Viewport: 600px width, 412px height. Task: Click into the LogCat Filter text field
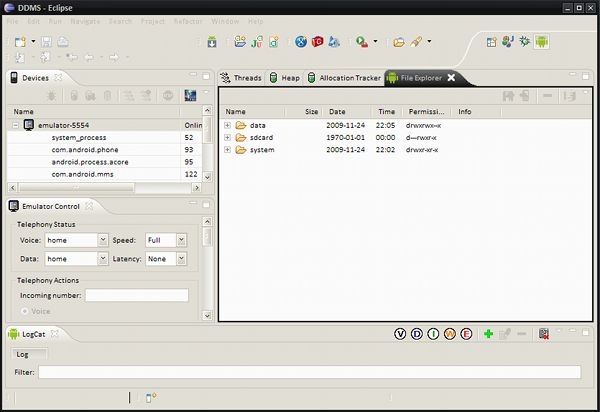click(x=309, y=372)
